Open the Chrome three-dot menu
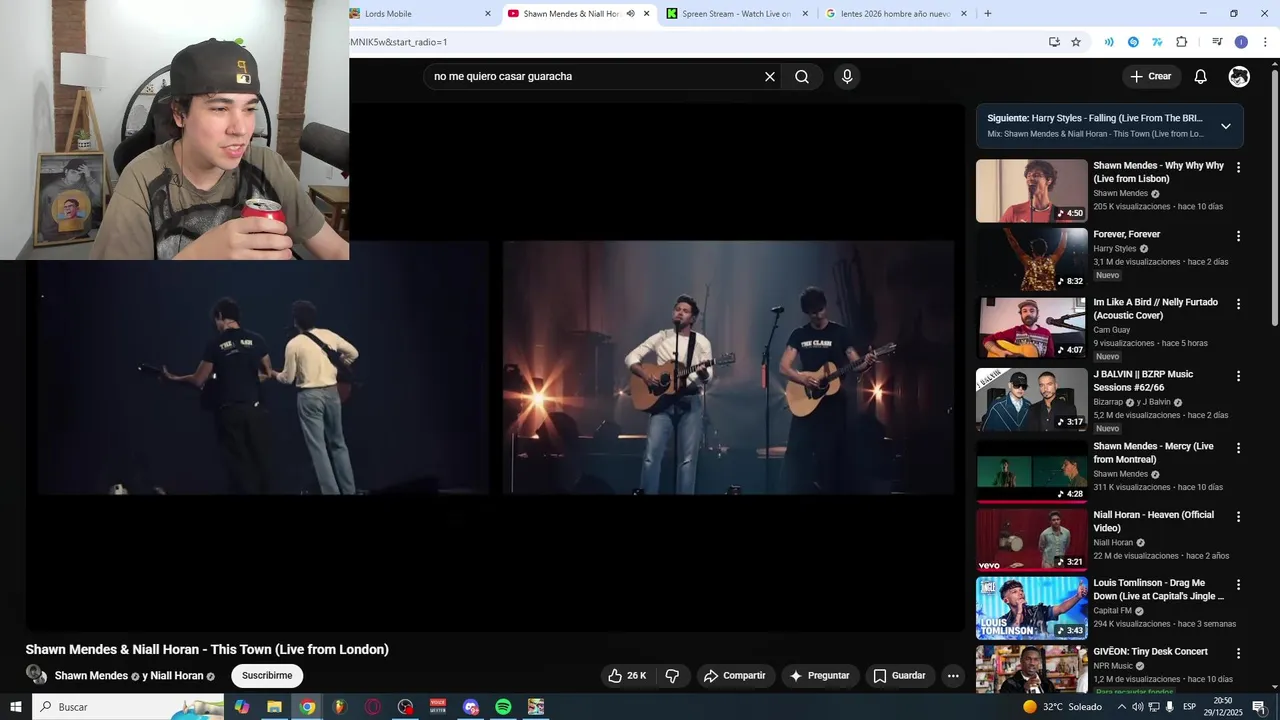The width and height of the screenshot is (1280, 720). [x=1266, y=42]
